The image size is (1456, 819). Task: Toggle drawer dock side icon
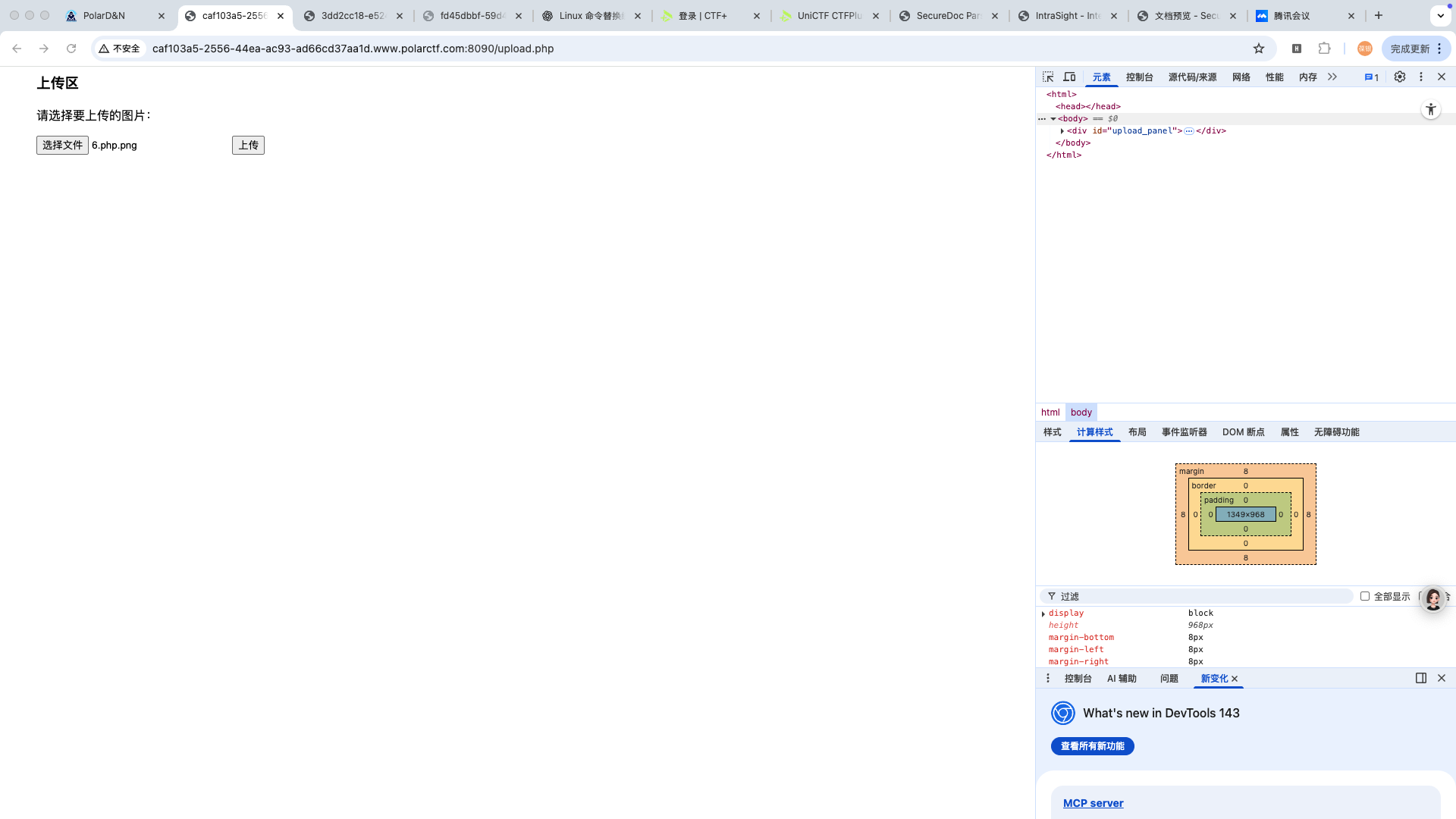click(x=1421, y=678)
